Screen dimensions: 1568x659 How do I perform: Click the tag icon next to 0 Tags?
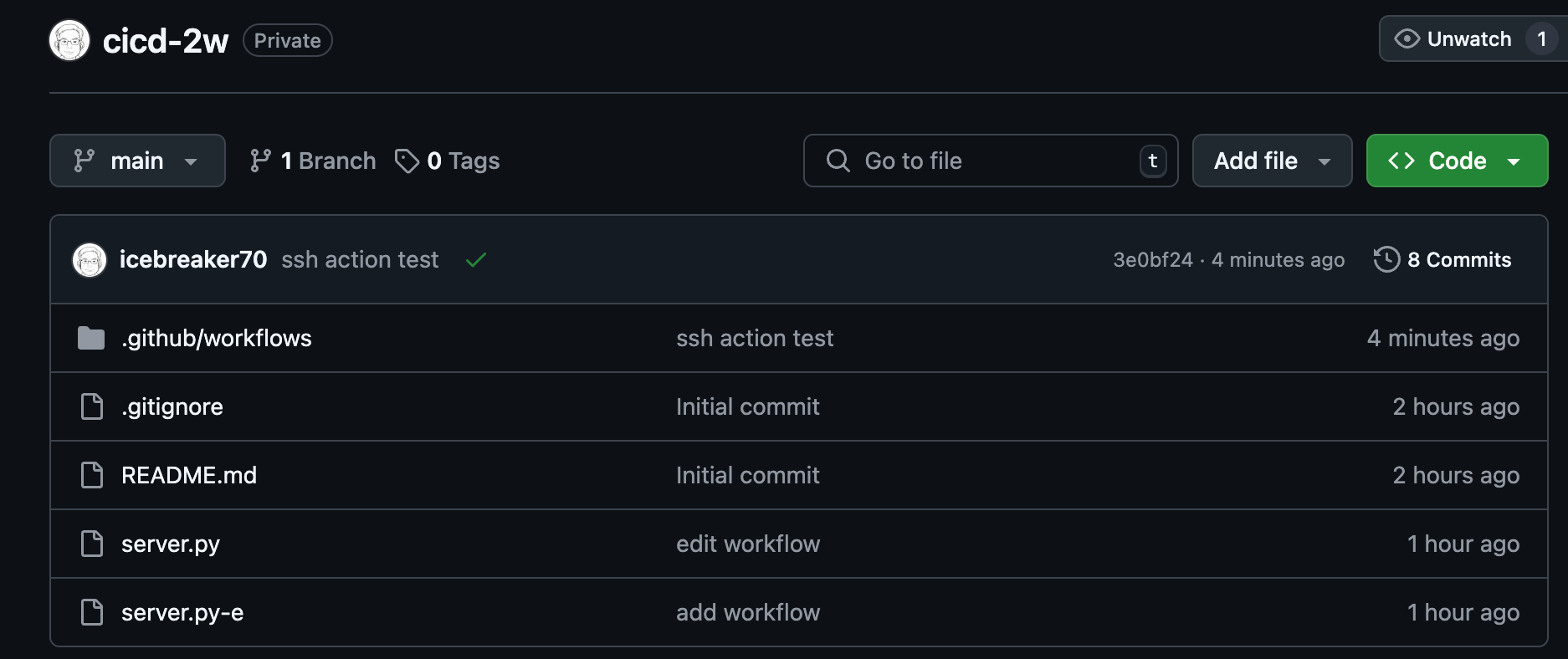(407, 161)
